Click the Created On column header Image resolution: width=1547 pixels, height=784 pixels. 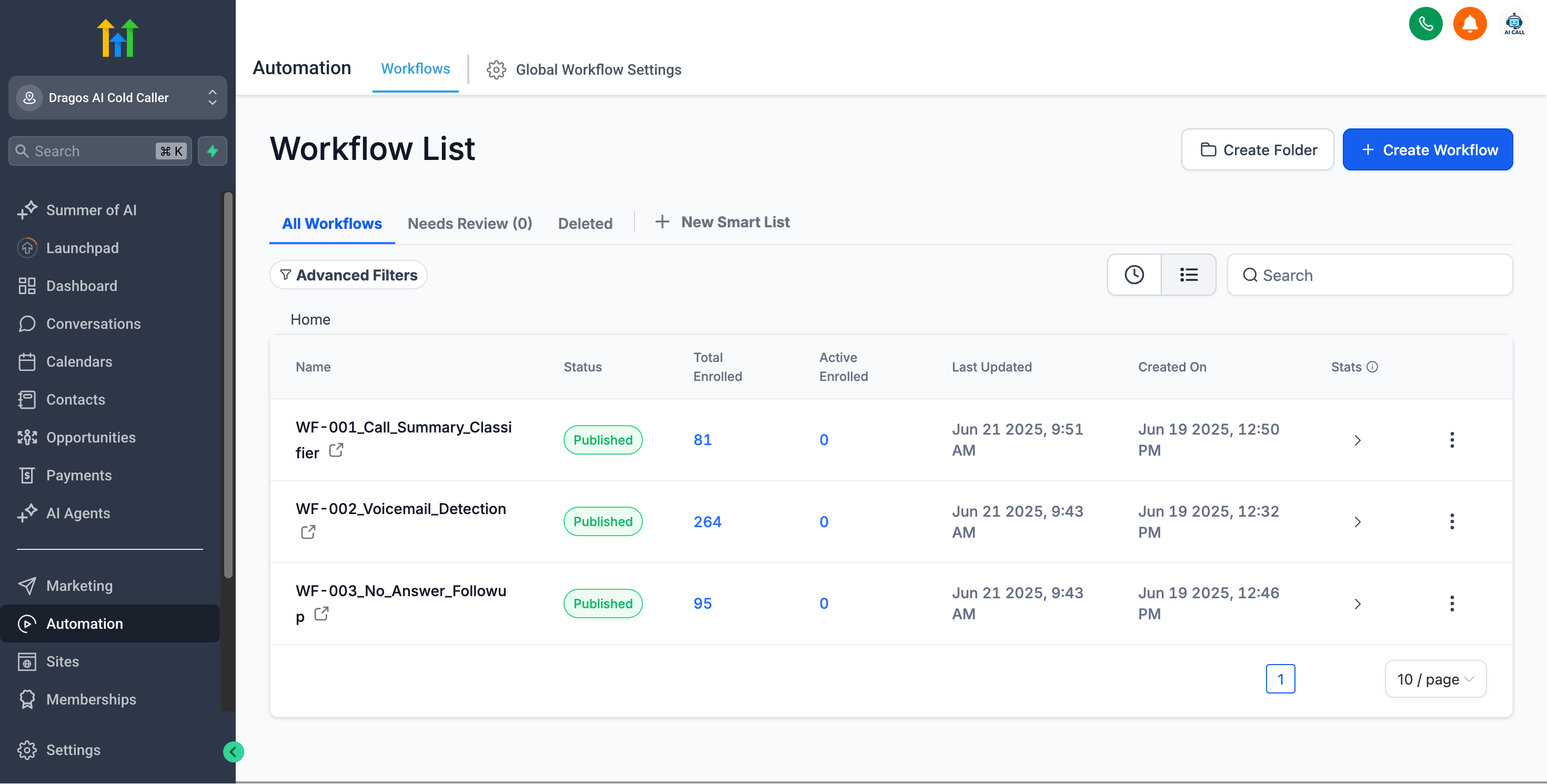click(1172, 367)
